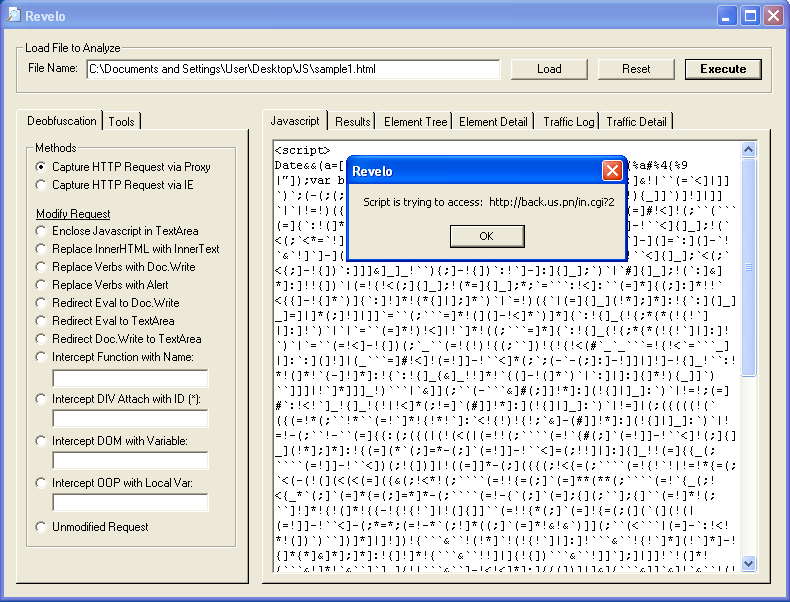Click the File Name input field
The height and width of the screenshot is (602, 790).
292,69
